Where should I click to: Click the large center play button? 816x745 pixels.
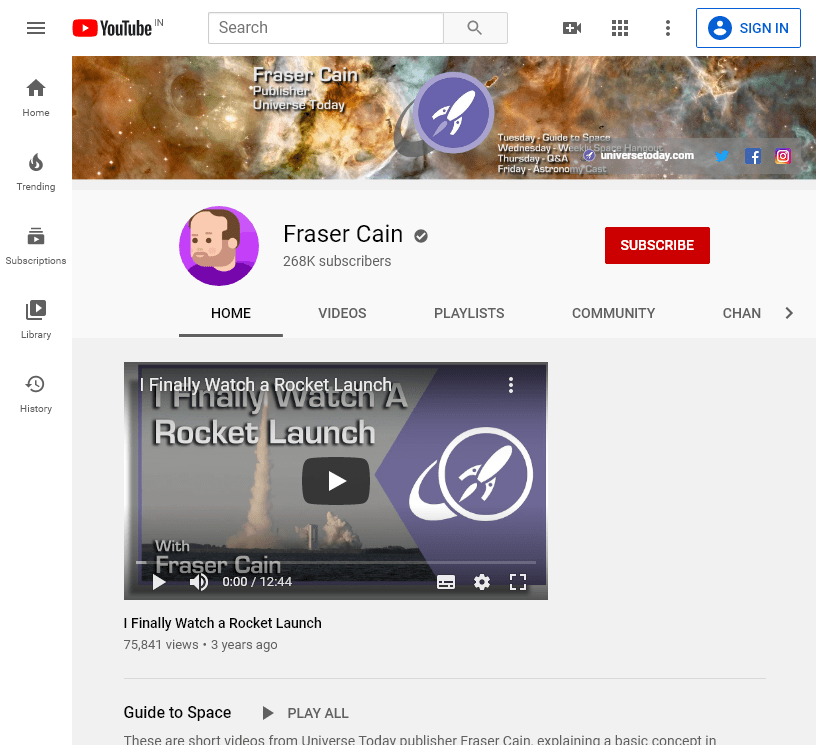coord(336,481)
